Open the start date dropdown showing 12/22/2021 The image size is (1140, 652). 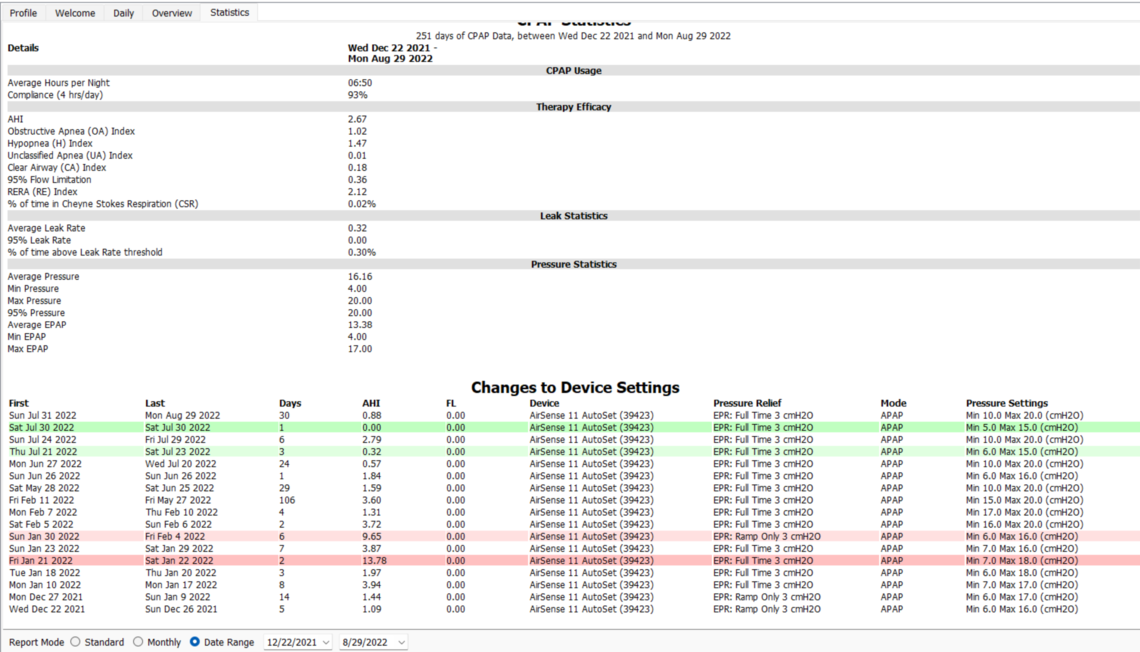298,643
